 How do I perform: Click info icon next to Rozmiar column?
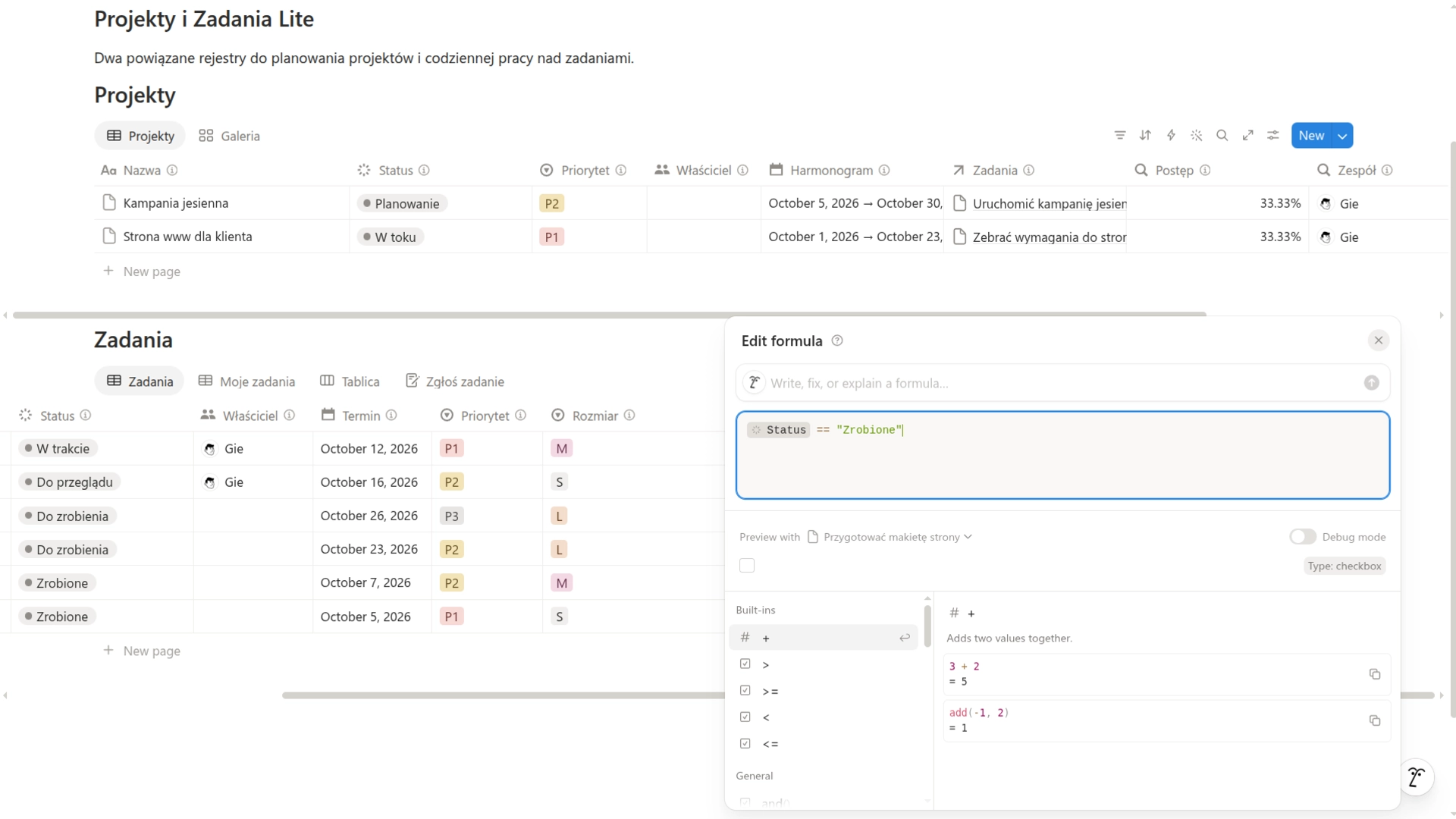629,416
